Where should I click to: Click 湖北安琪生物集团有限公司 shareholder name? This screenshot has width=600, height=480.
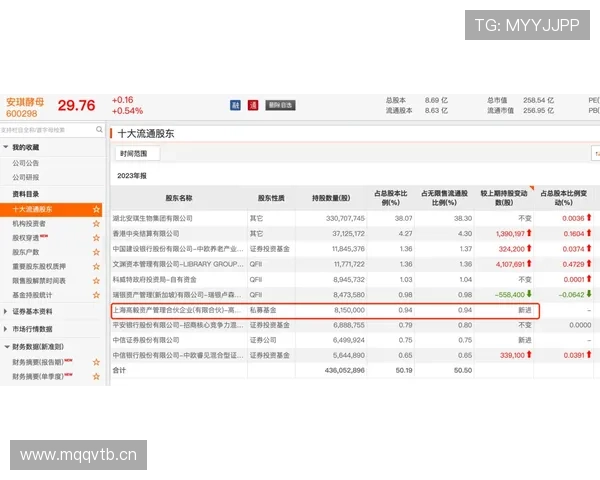pyautogui.click(x=152, y=218)
